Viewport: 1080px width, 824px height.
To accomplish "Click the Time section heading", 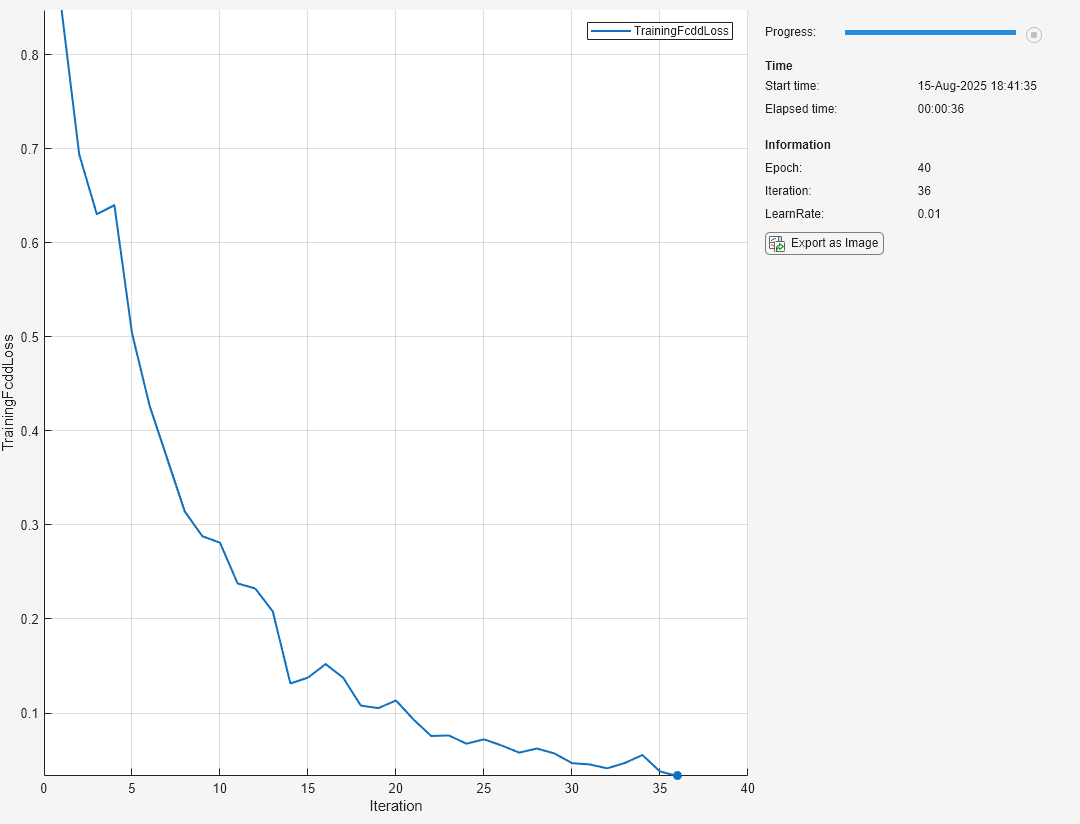I will 778,66.
